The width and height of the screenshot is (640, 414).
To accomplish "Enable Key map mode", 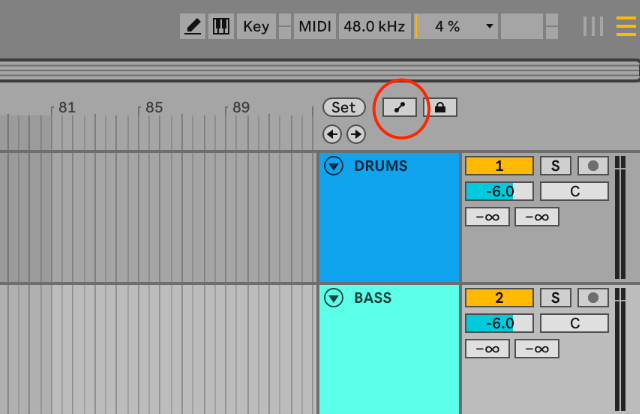I will tap(256, 26).
